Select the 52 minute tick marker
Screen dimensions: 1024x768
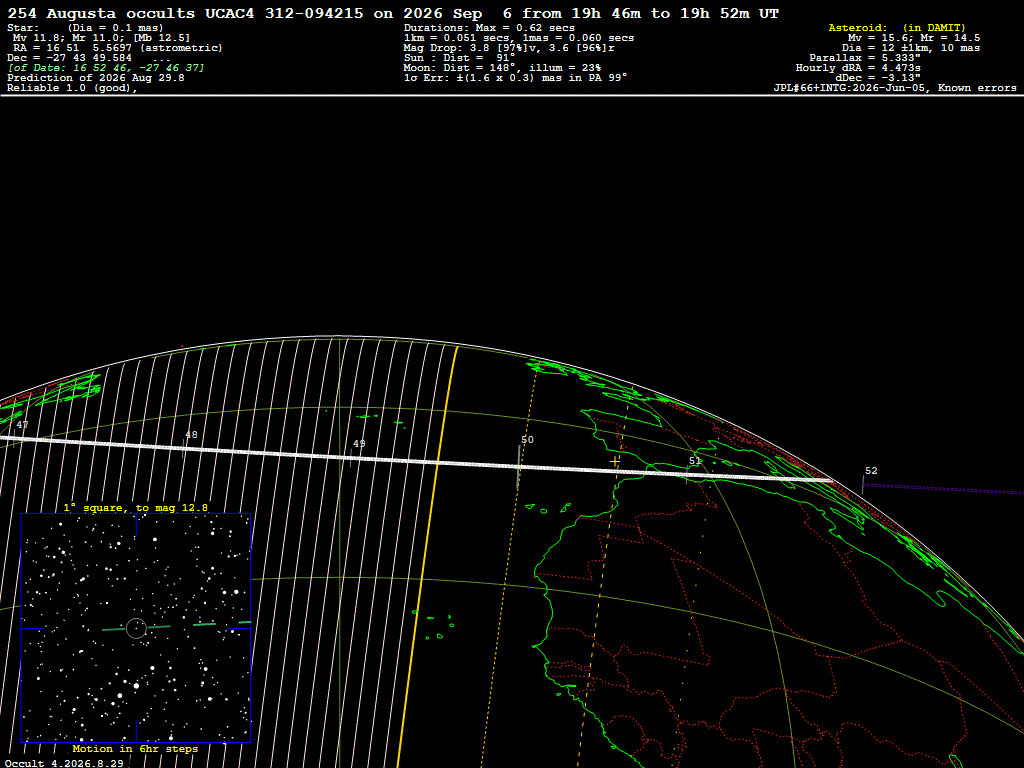(x=871, y=471)
